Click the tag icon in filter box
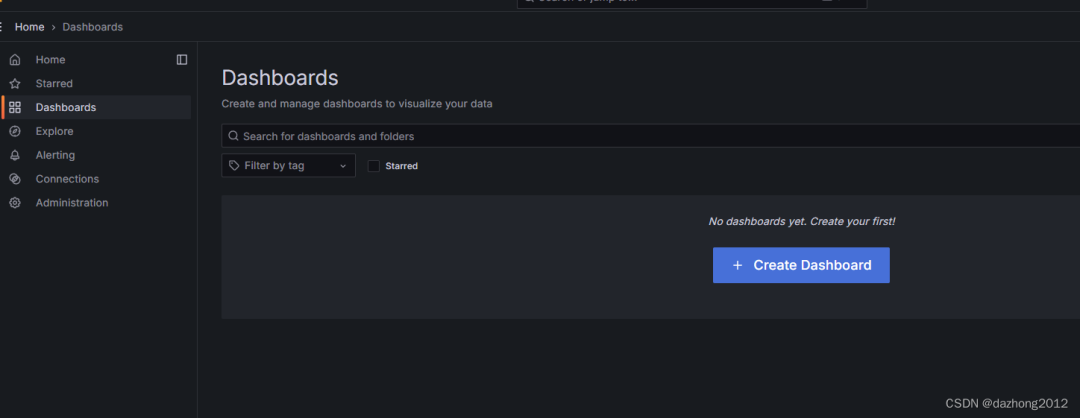Image resolution: width=1080 pixels, height=418 pixels. pyautogui.click(x=234, y=165)
